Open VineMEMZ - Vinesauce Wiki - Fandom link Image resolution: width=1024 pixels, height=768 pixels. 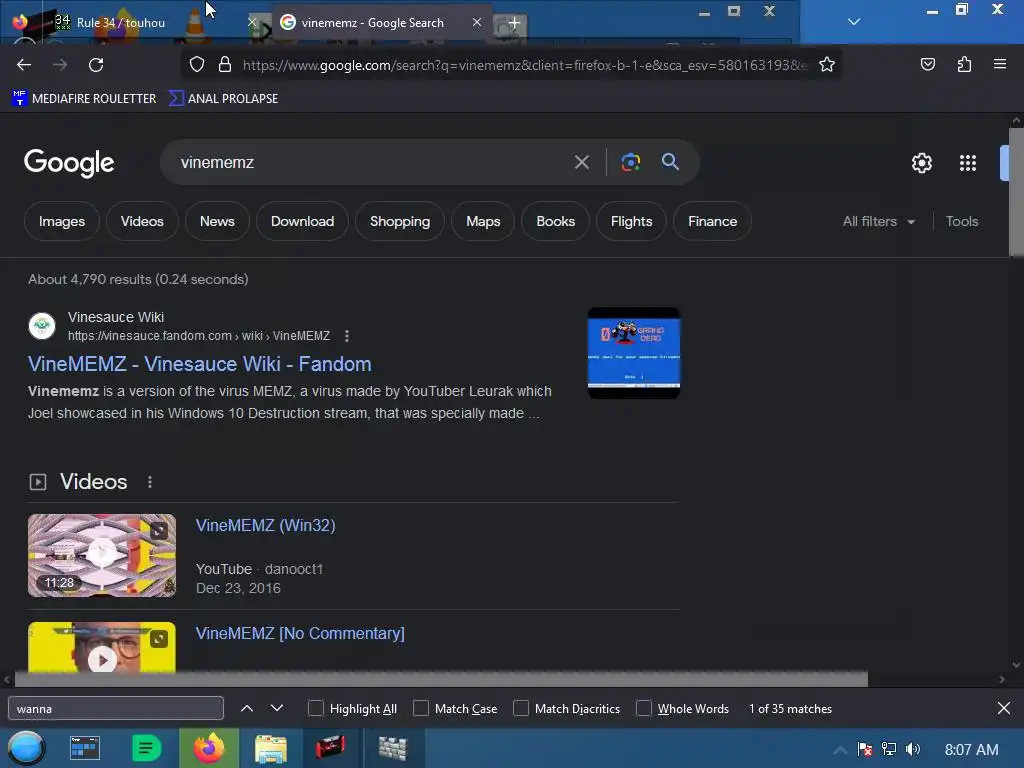click(200, 364)
